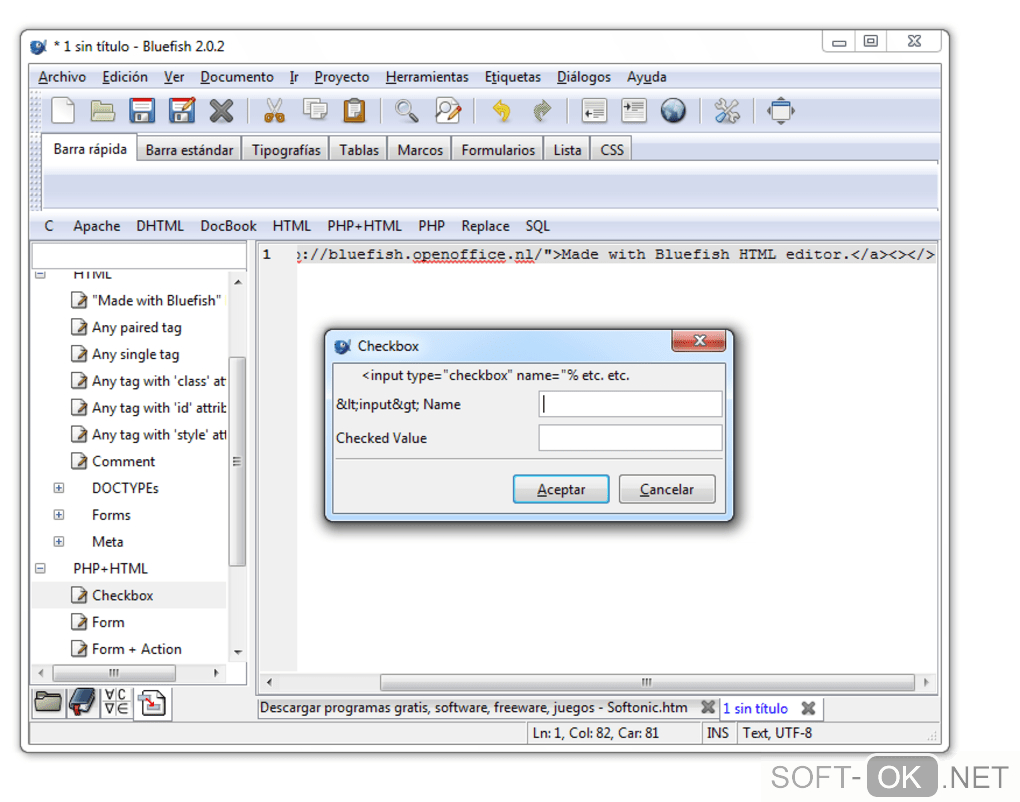The width and height of the screenshot is (1020, 802).
Task: Open the Documento menu
Action: click(x=237, y=77)
